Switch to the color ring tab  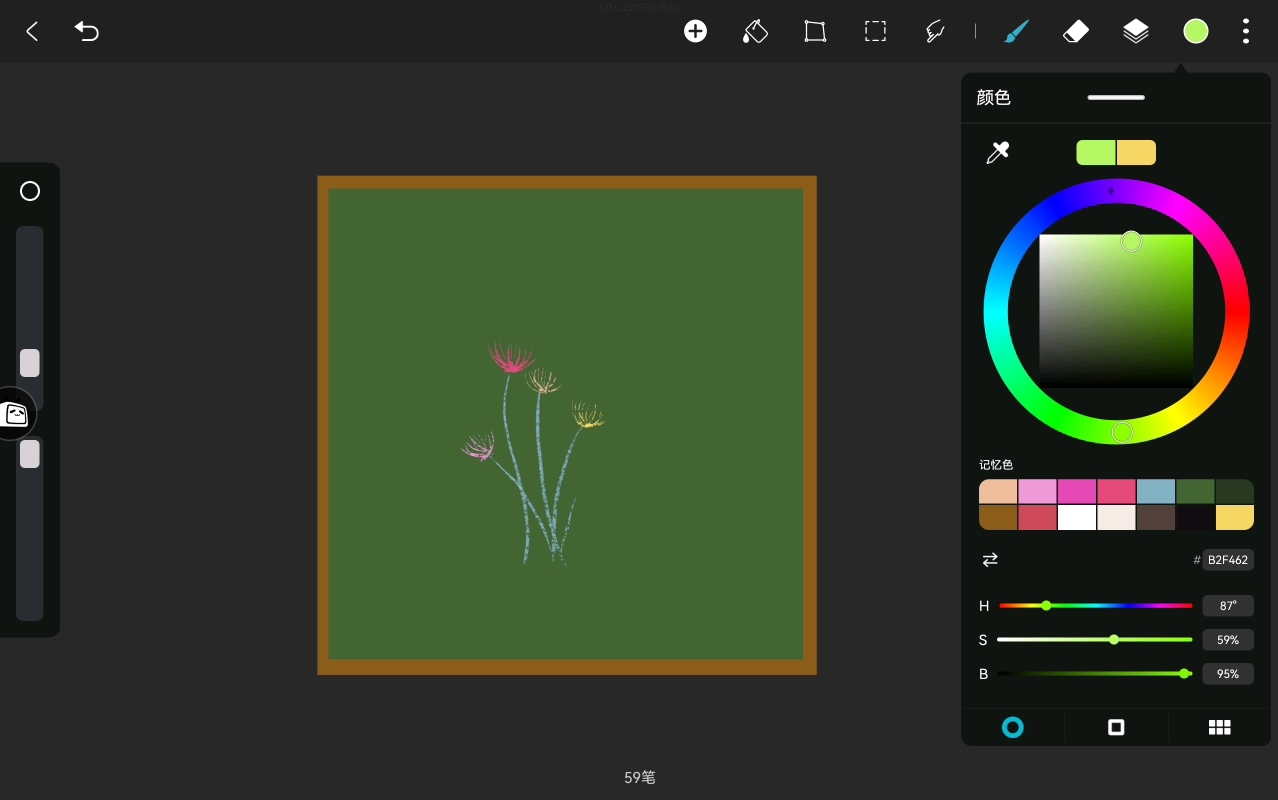[x=1013, y=727]
